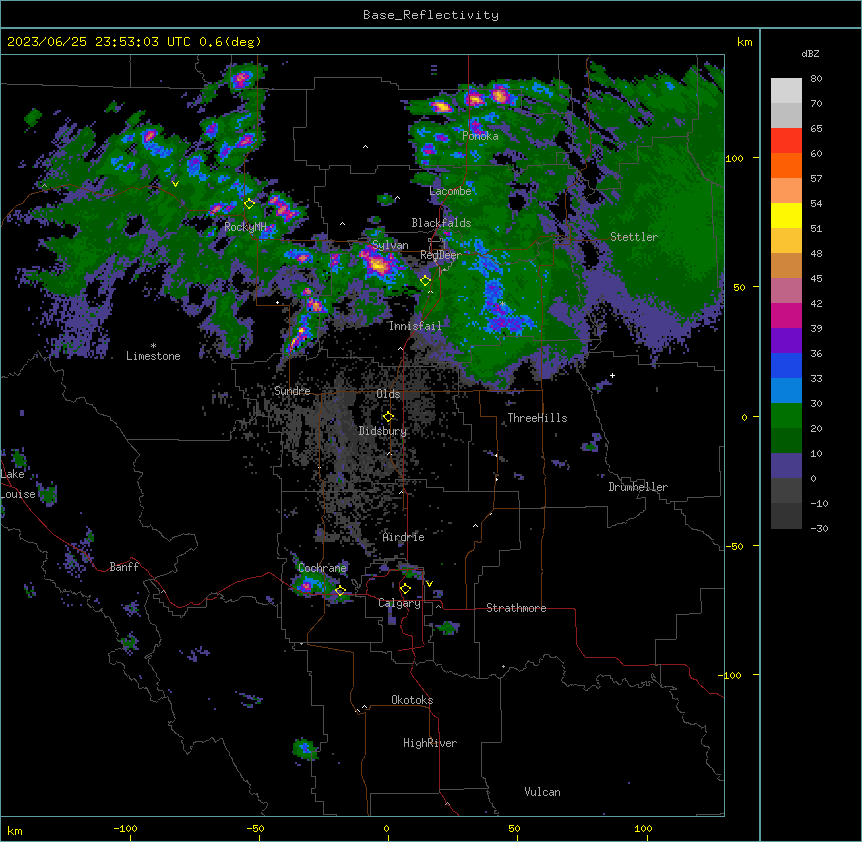The width and height of the screenshot is (862, 842).
Task: Click the Didsbury town label
Action: coord(383,431)
